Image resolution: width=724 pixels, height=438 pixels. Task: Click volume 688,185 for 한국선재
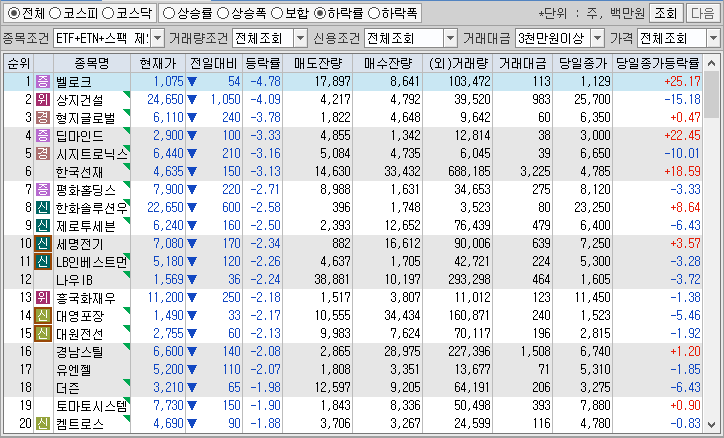pyautogui.click(x=469, y=172)
